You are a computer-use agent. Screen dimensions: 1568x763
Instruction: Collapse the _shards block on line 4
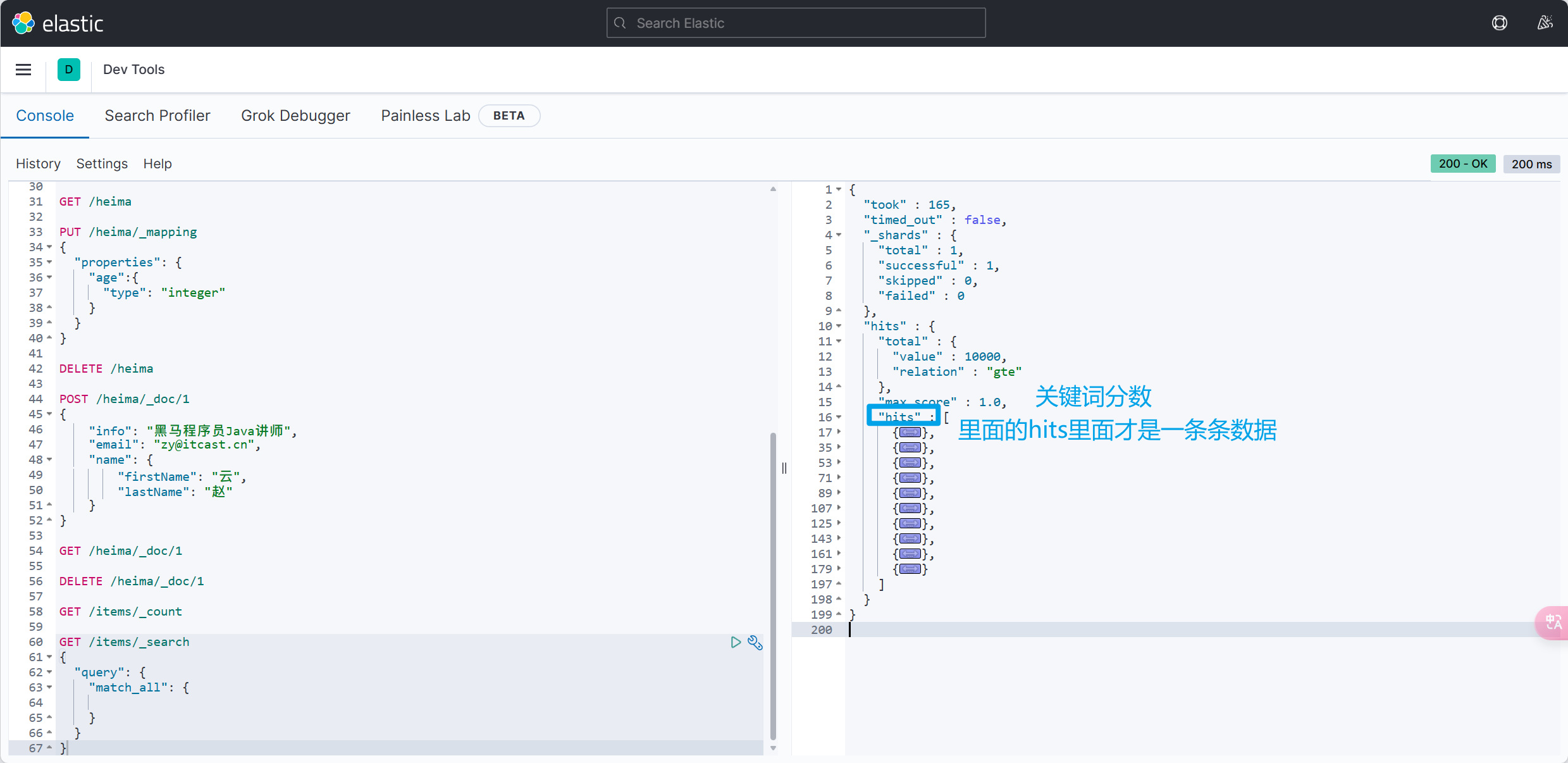[x=839, y=235]
